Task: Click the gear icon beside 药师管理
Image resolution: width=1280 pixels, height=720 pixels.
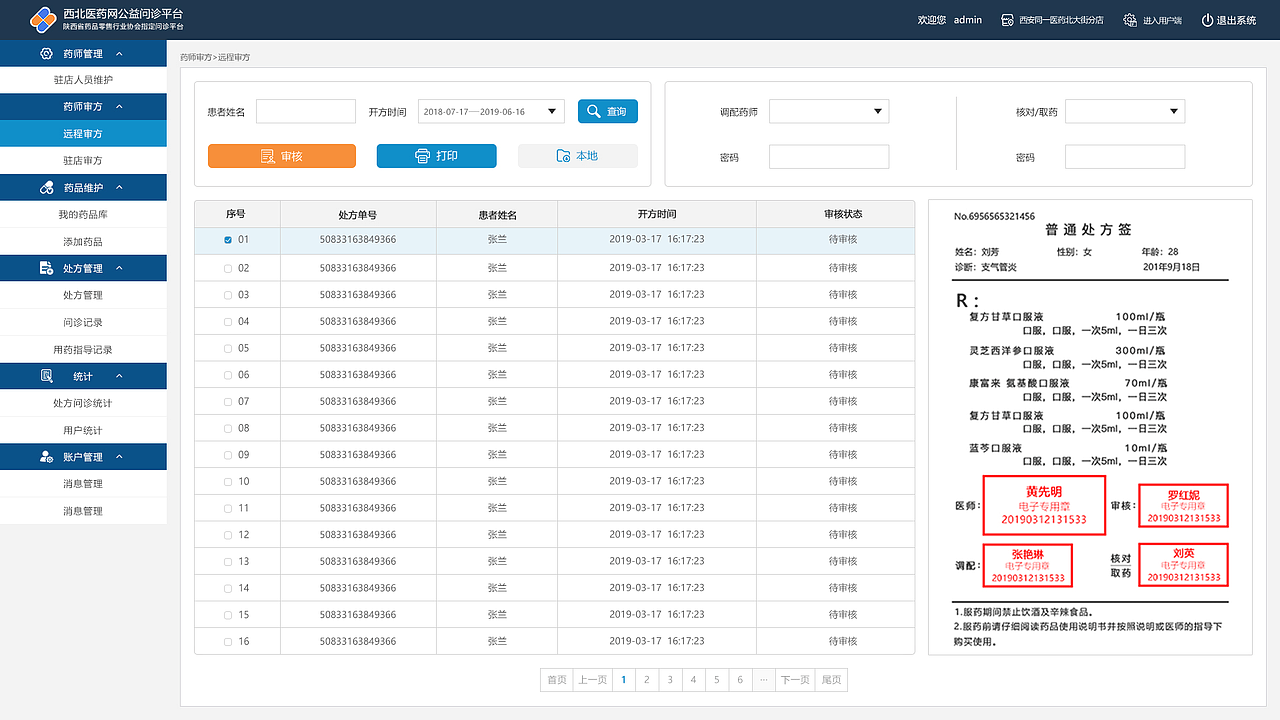Action: click(46, 54)
